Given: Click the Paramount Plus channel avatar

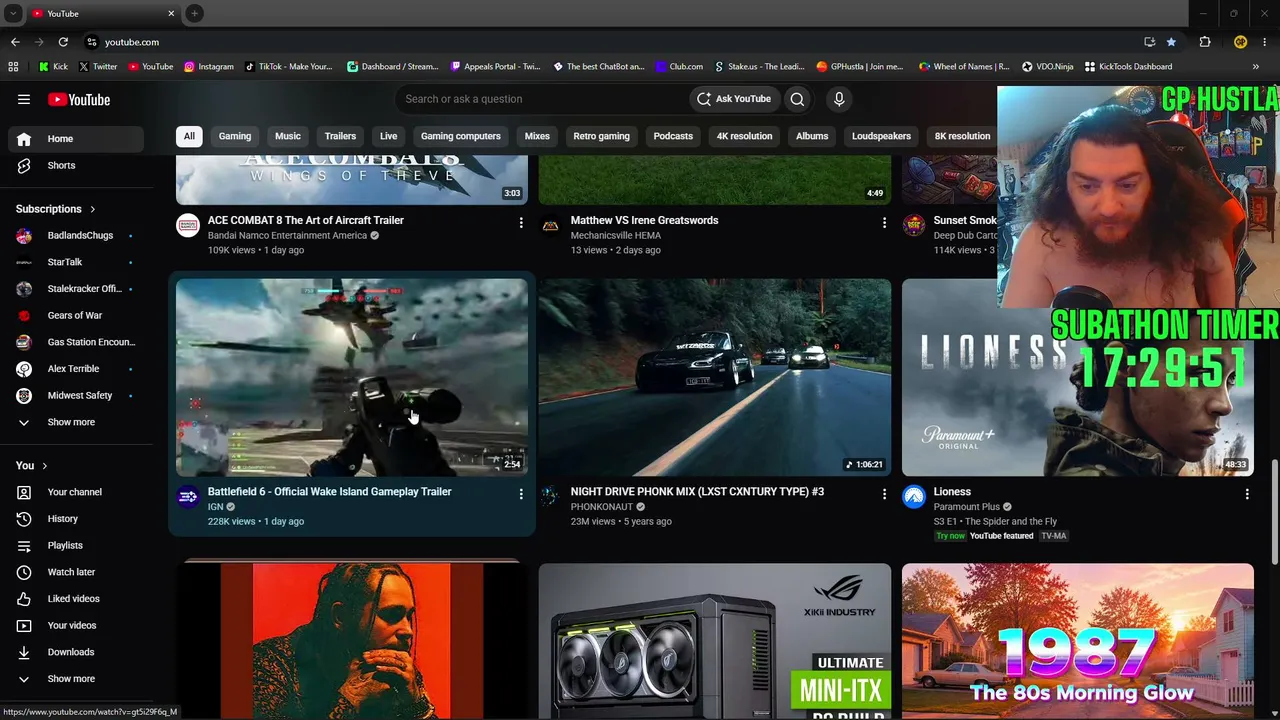Looking at the screenshot, I should click(x=914, y=497).
